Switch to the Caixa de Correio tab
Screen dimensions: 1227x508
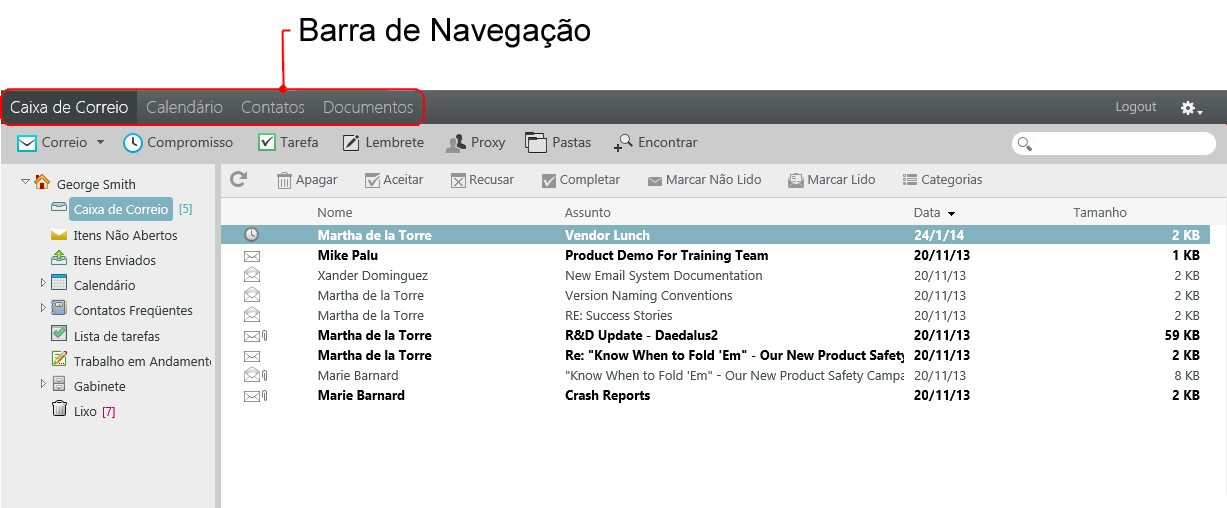click(69, 107)
